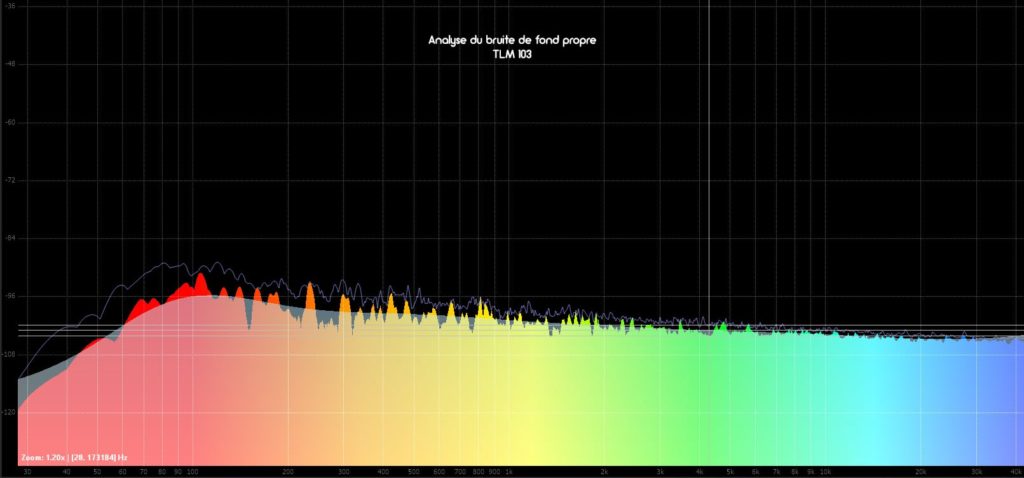Click the bright green peak near 4.5k
The width and height of the screenshot is (1024, 478).
(x=722, y=326)
